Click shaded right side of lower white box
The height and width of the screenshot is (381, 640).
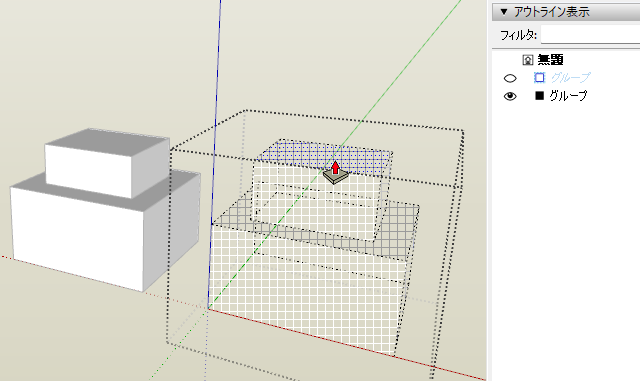point(171,229)
